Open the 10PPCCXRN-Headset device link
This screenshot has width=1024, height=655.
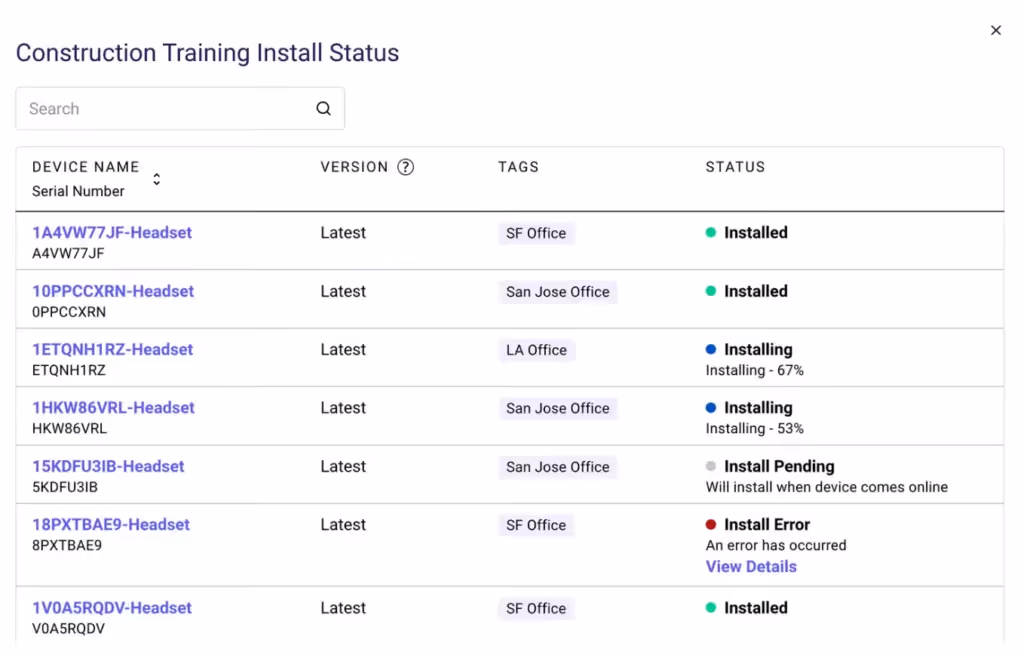(113, 291)
